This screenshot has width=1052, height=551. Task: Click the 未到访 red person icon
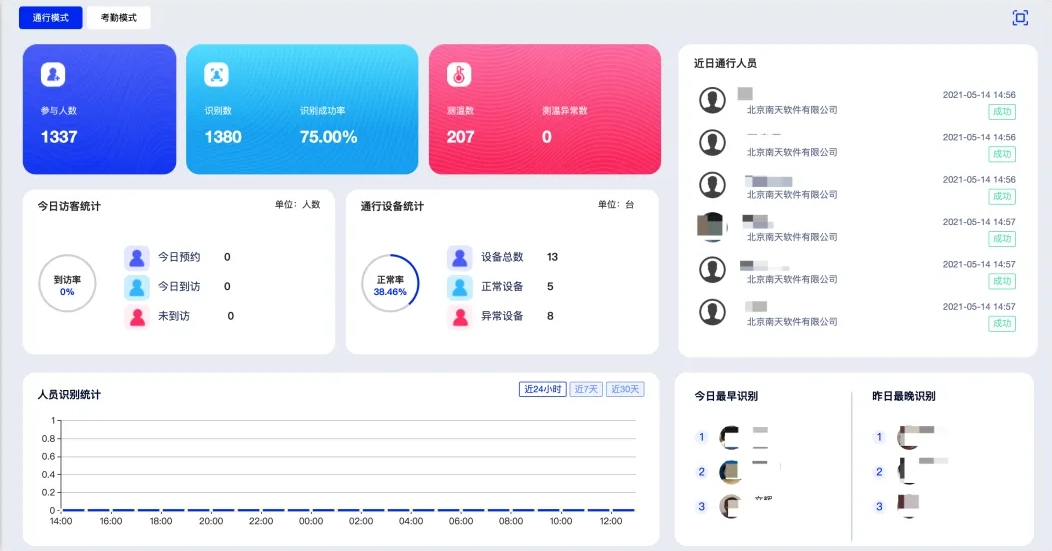(x=137, y=316)
